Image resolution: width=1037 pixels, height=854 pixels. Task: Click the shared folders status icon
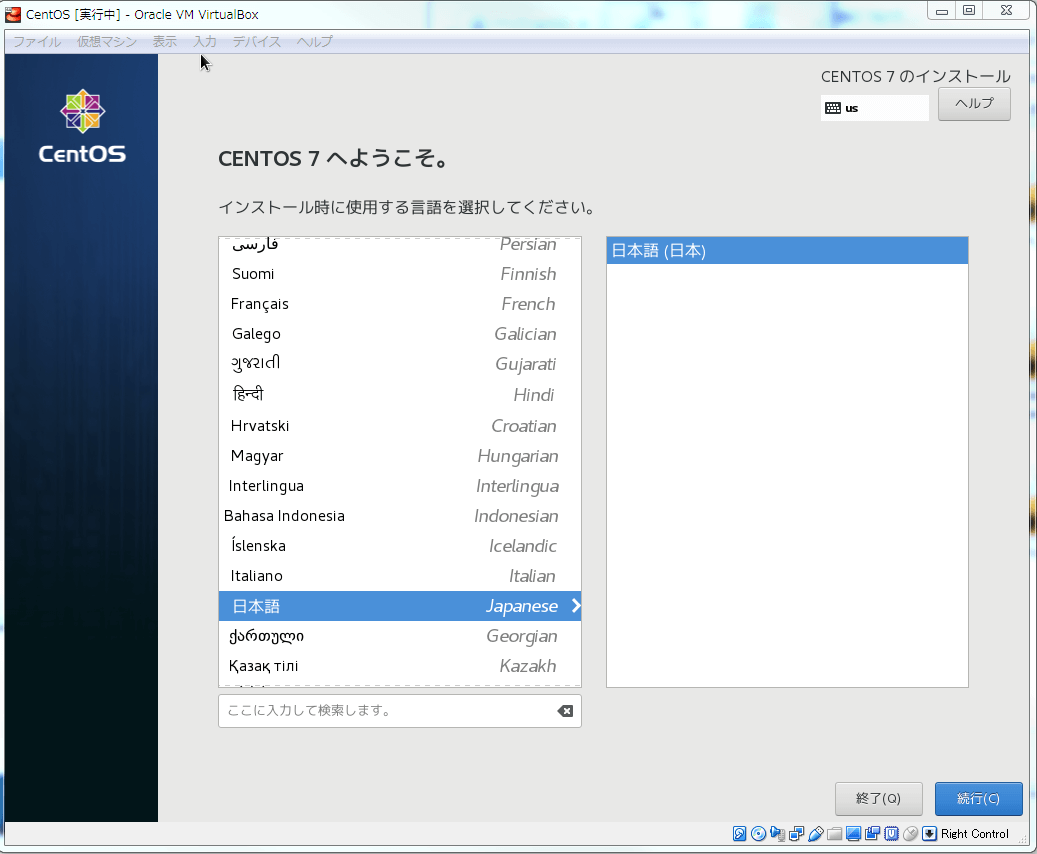coord(835,833)
